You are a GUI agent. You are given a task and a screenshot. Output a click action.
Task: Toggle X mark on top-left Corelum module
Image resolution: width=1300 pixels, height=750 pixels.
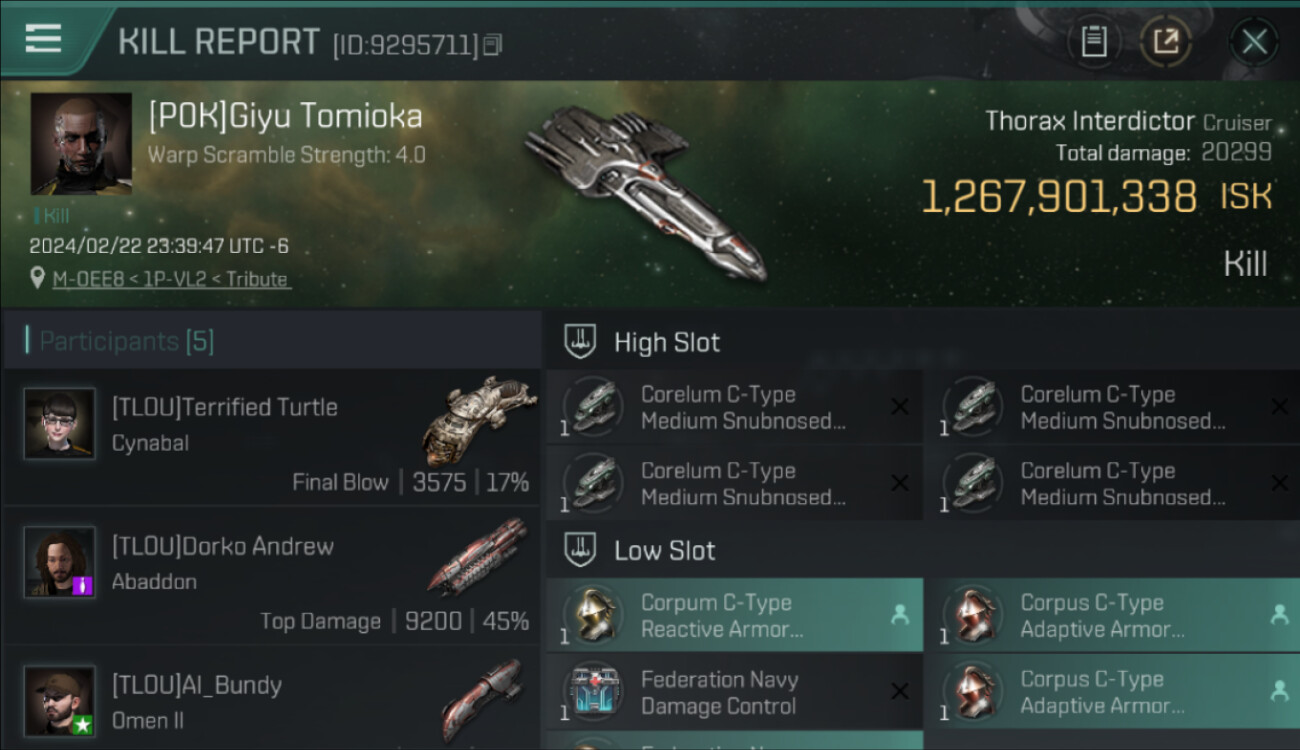pos(899,407)
